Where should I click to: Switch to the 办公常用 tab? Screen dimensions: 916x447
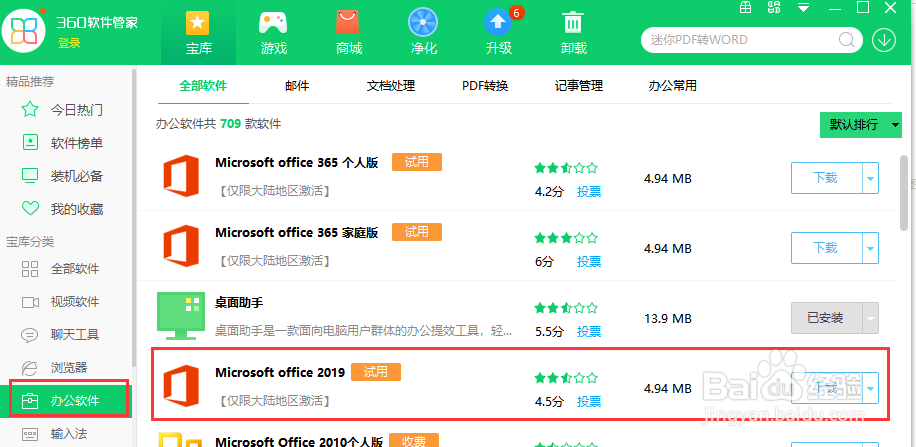click(x=673, y=86)
